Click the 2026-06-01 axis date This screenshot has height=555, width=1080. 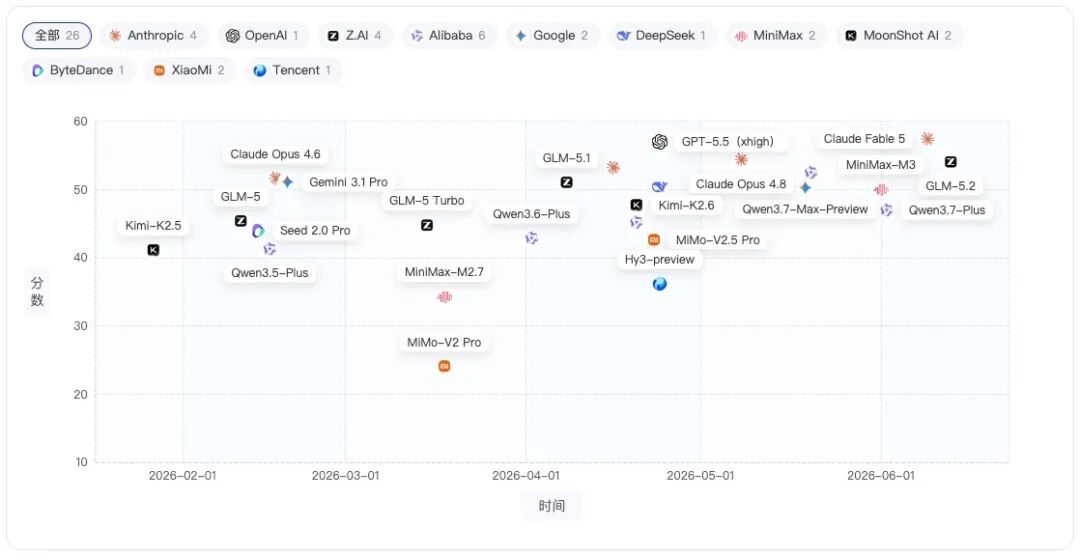(x=881, y=475)
